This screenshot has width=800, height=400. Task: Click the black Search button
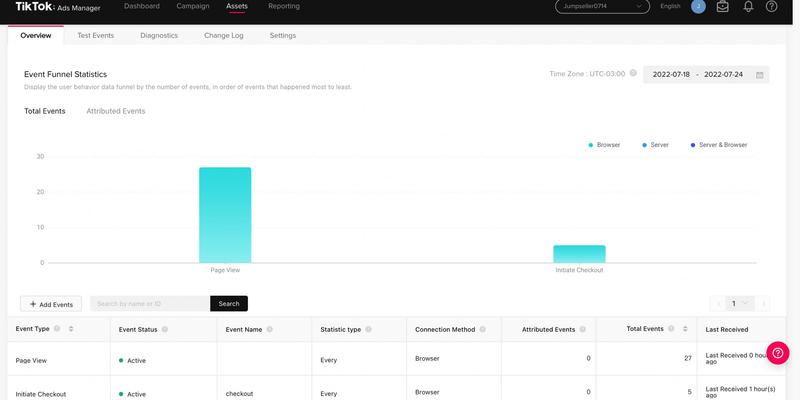coord(229,304)
